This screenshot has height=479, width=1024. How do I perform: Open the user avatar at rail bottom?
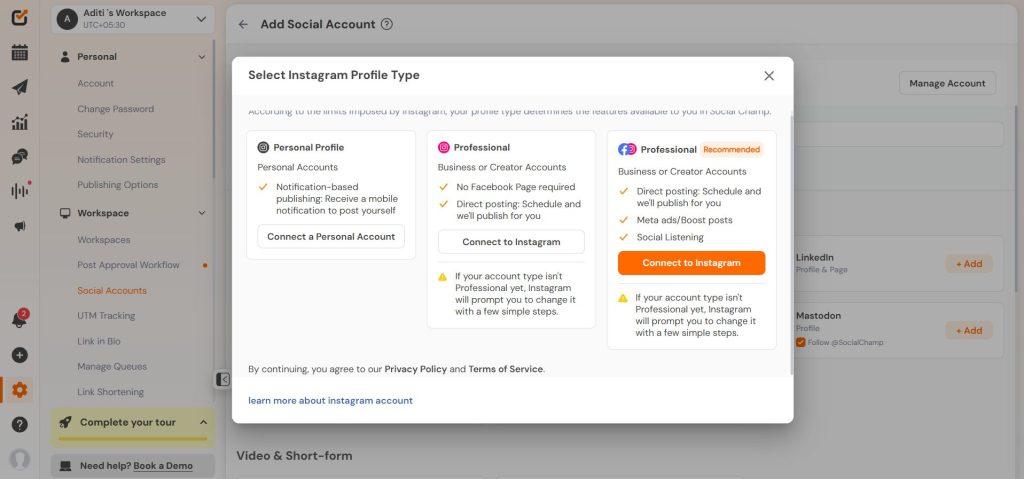point(20,459)
